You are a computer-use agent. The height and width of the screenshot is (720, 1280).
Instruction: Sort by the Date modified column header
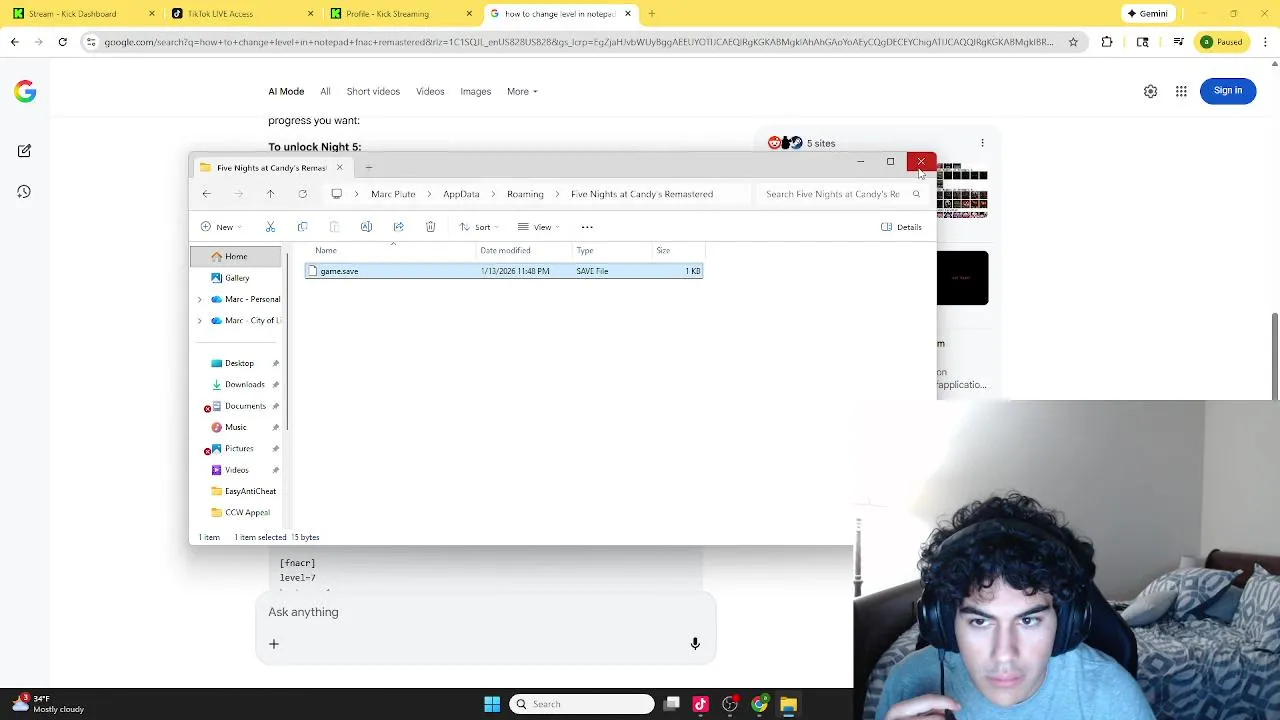click(524, 250)
